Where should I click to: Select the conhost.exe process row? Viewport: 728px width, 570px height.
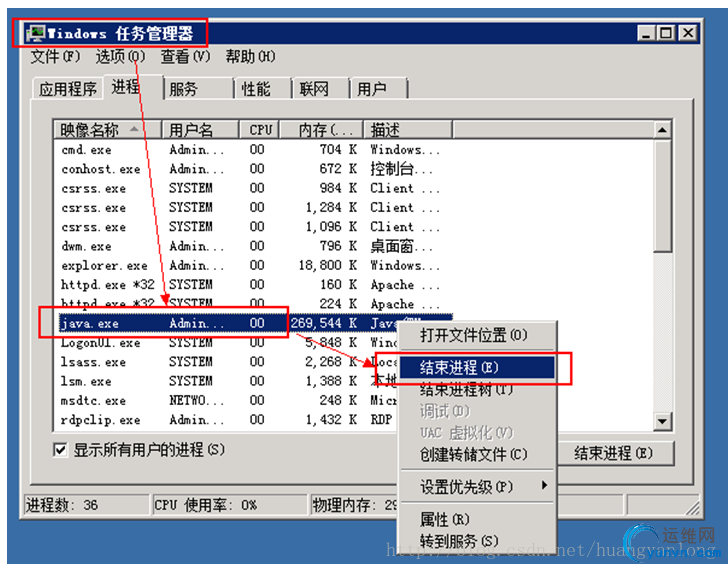254,169
